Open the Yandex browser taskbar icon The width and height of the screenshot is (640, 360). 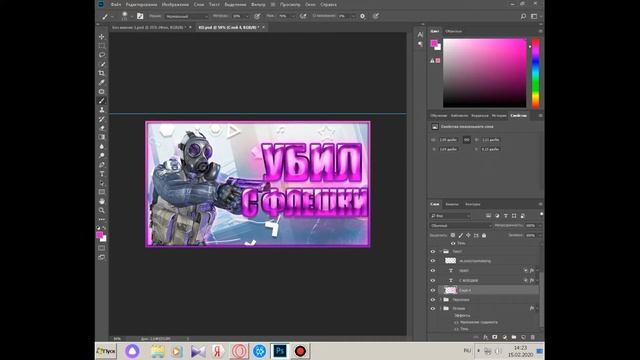point(218,351)
